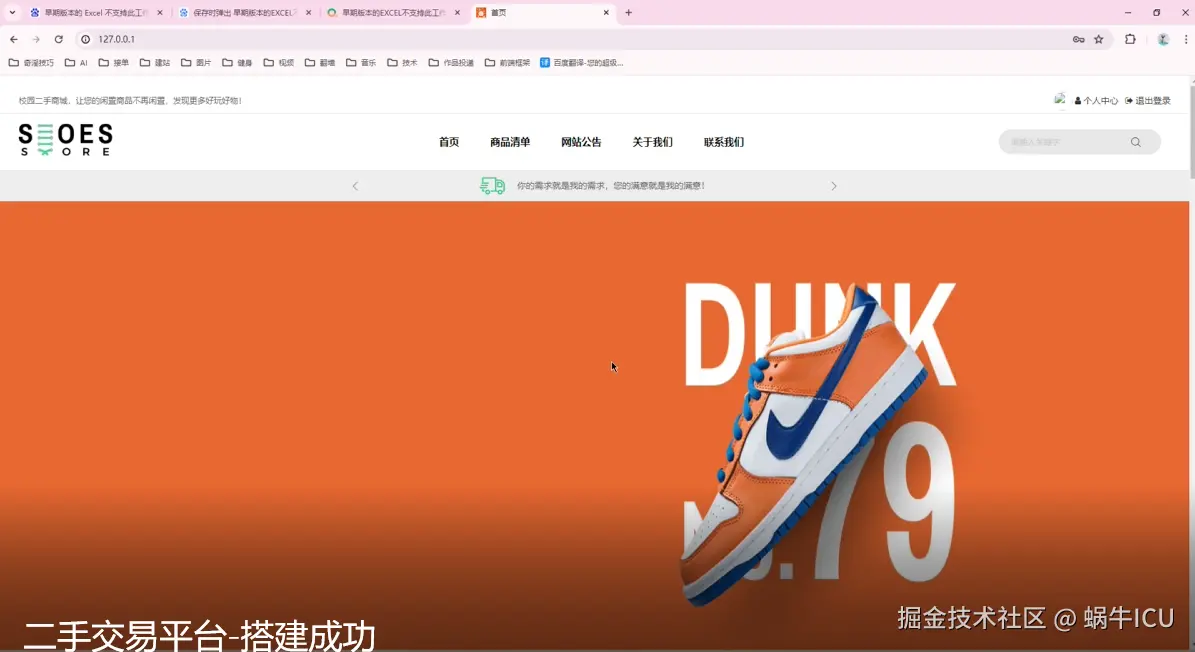
Task: Open the 关于我们 navigation menu item
Action: tap(652, 142)
